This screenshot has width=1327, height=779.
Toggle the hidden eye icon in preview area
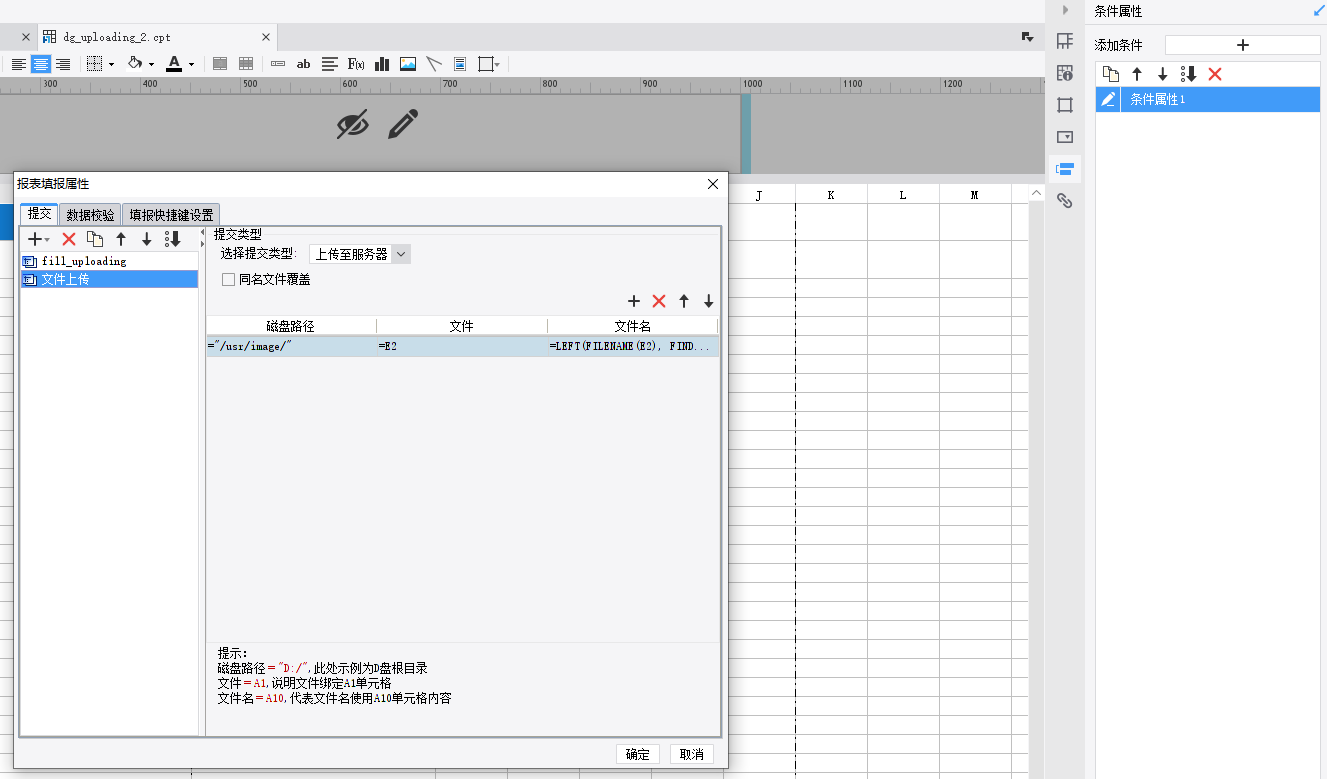click(x=352, y=125)
